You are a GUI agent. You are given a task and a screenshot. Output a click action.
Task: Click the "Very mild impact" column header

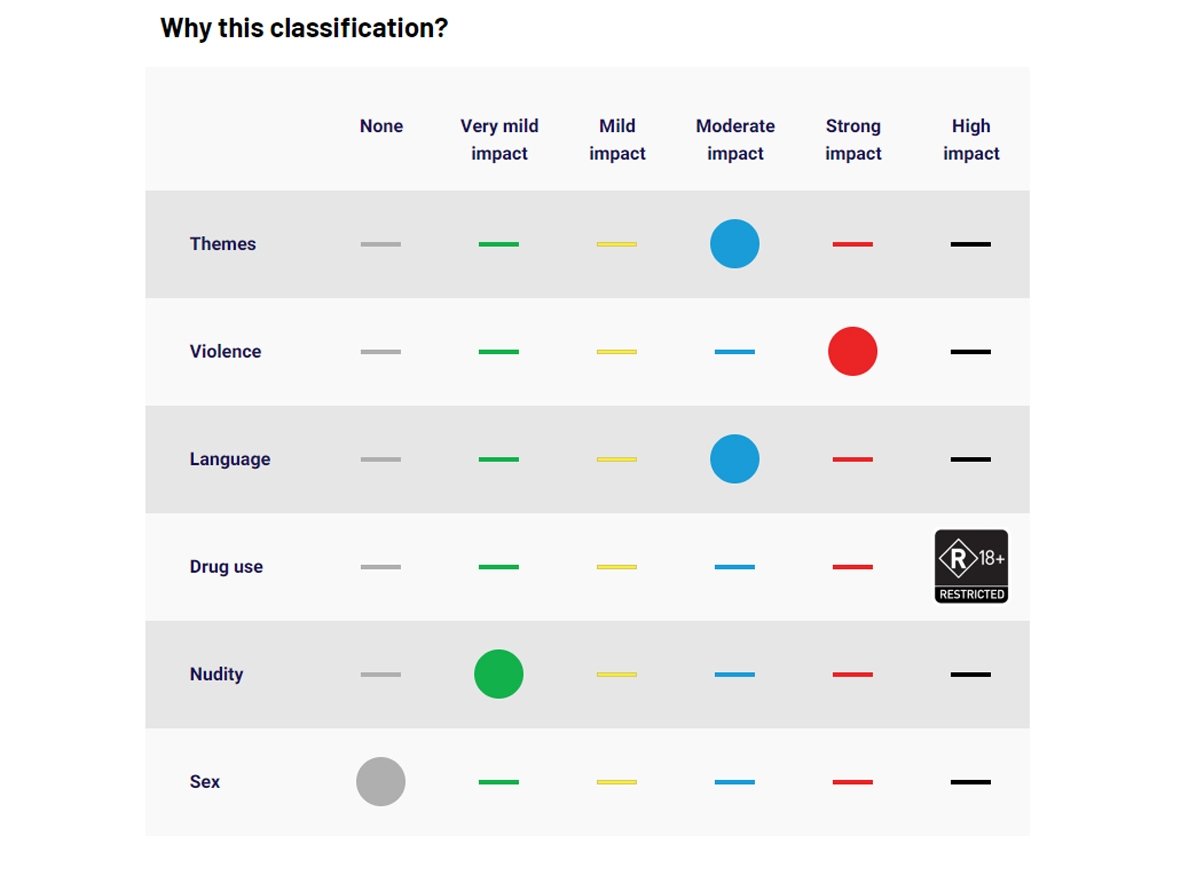click(x=499, y=140)
